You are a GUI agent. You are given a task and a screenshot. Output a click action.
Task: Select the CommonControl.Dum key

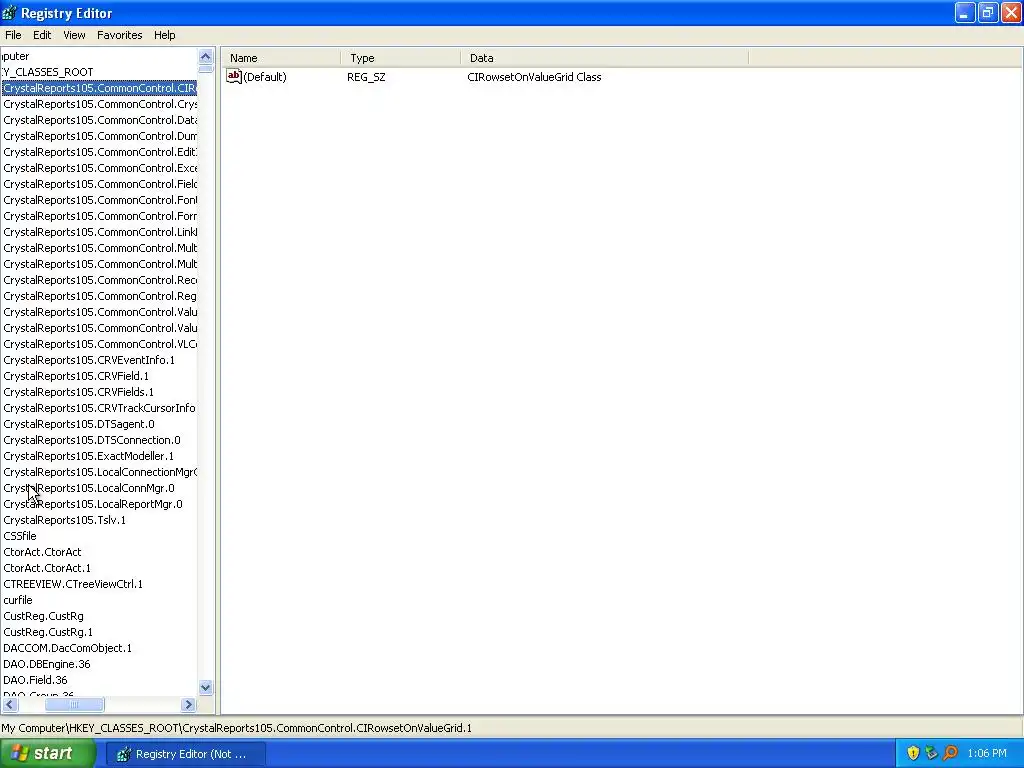[99, 136]
